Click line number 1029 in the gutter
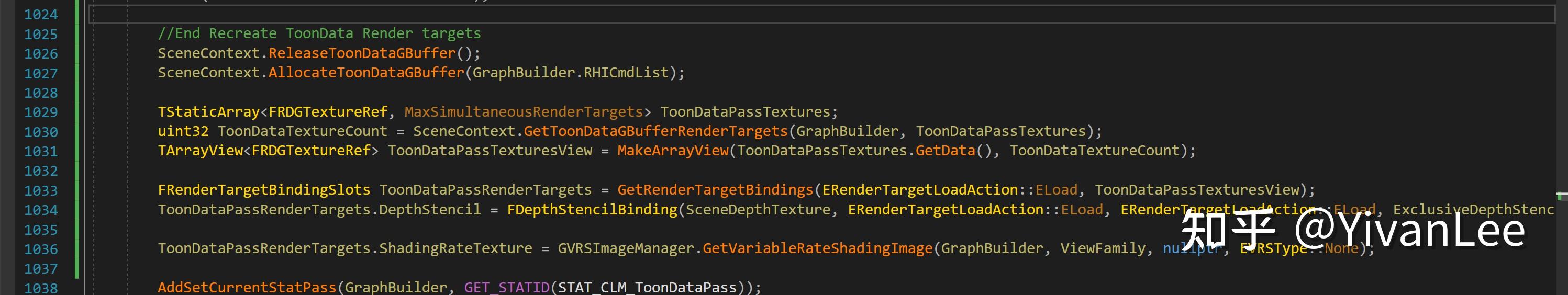This screenshot has height=295, width=1568. pyautogui.click(x=41, y=112)
